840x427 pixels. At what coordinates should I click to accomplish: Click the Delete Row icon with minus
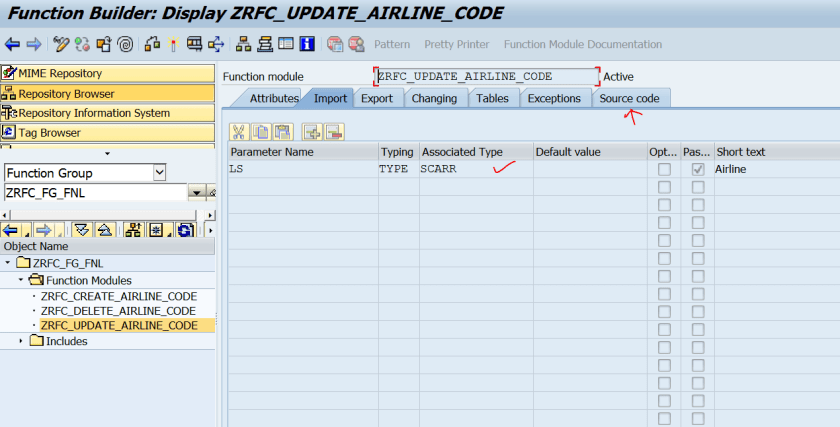(x=334, y=132)
